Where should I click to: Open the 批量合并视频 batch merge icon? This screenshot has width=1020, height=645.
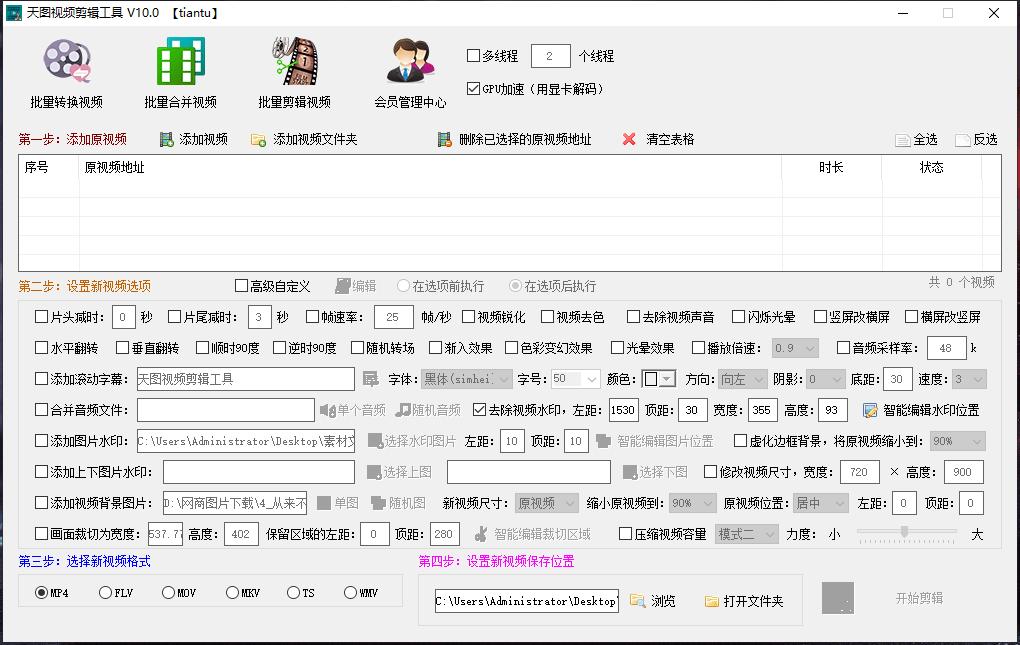point(180,61)
